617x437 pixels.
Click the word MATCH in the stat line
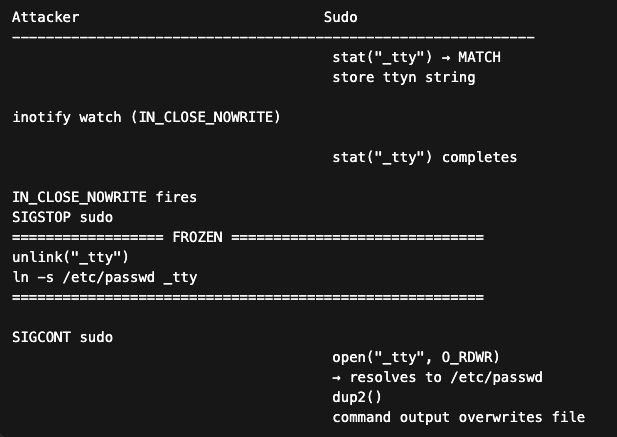click(x=479, y=57)
